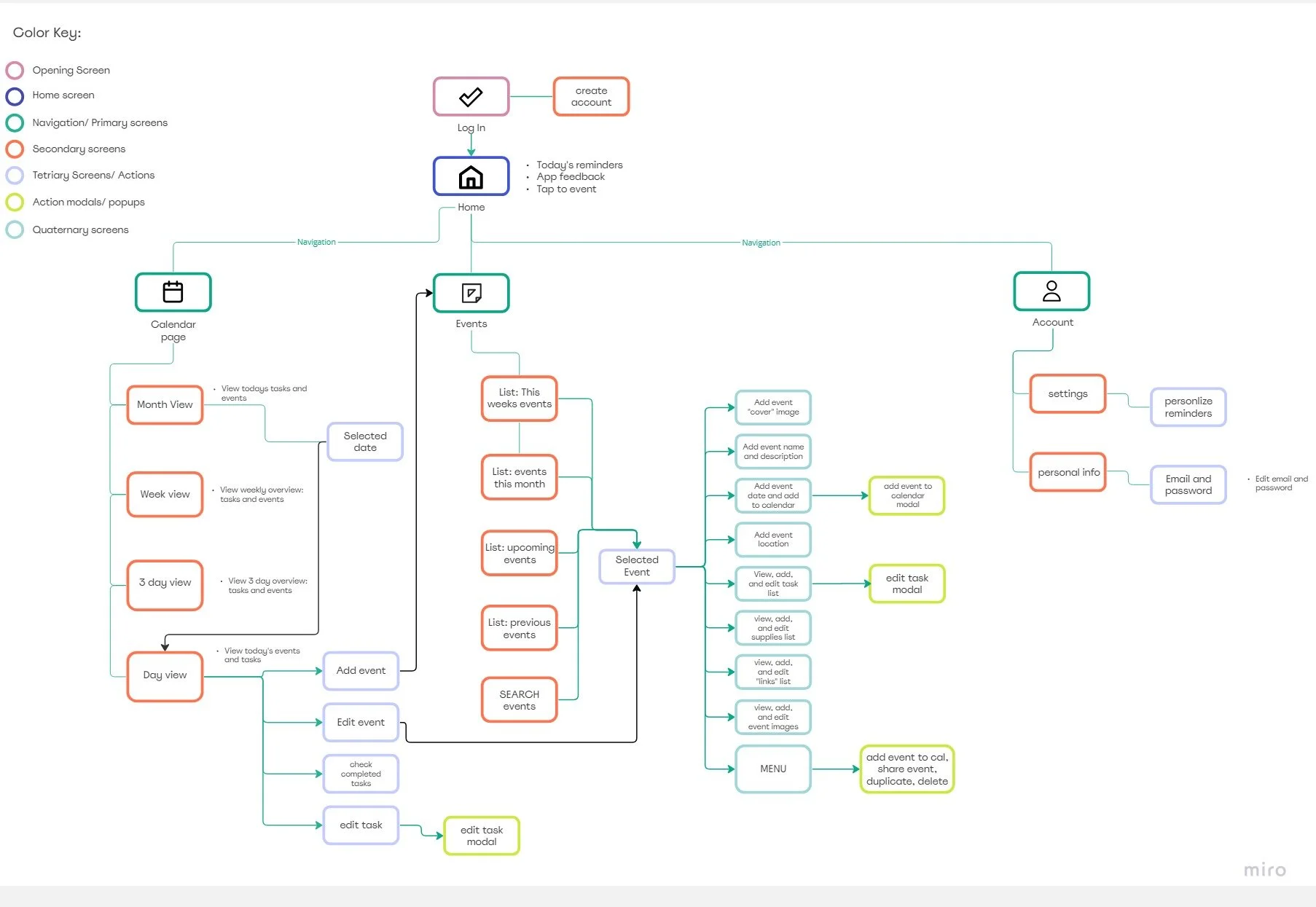This screenshot has height=907, width=1316.
Task: Click the Secondary screens key circle
Action: (15, 149)
